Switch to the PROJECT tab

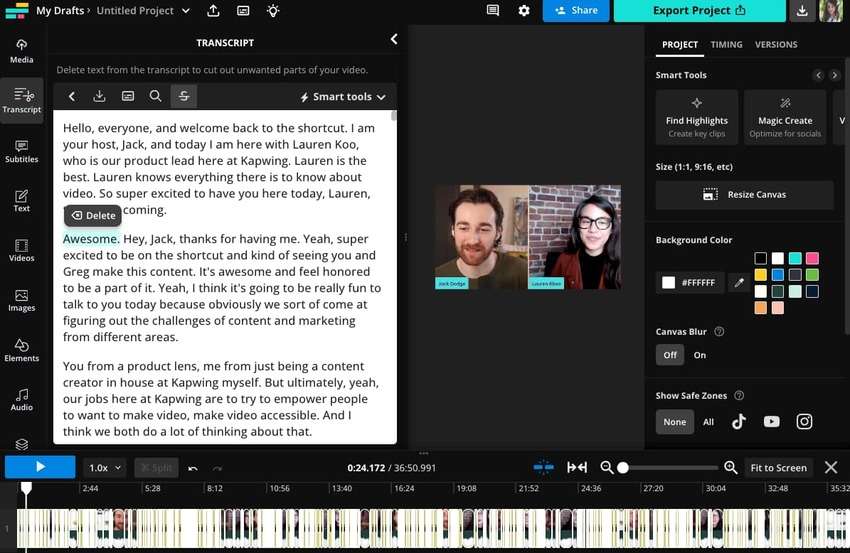click(x=680, y=45)
